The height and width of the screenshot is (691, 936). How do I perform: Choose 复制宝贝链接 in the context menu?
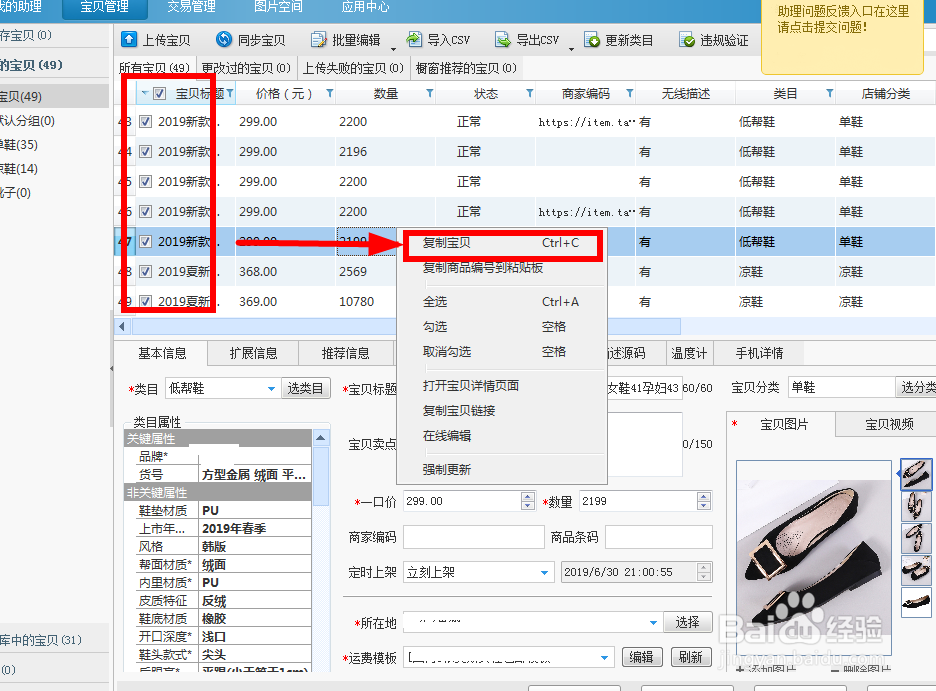(x=501, y=411)
